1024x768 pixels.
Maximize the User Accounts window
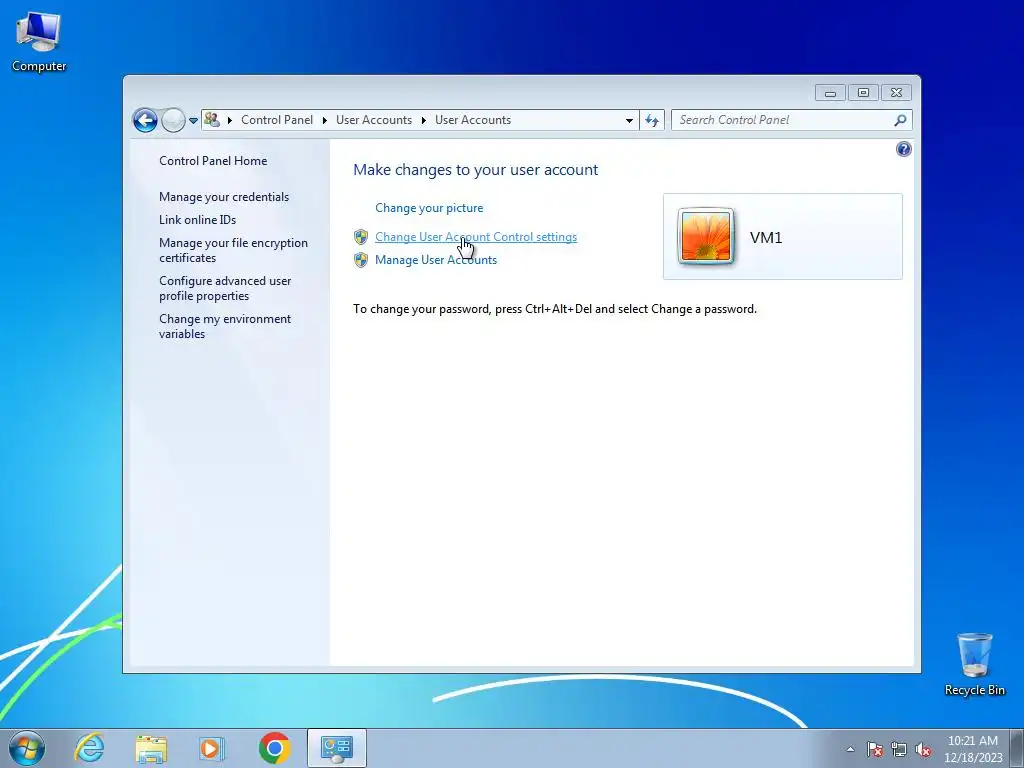863,93
